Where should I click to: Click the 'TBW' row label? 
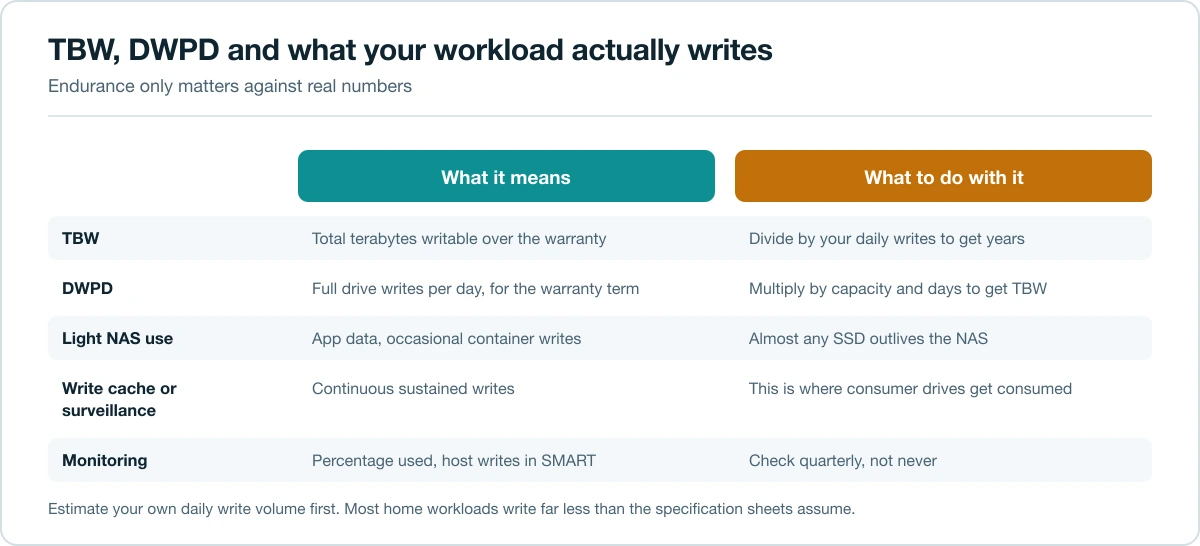click(80, 239)
